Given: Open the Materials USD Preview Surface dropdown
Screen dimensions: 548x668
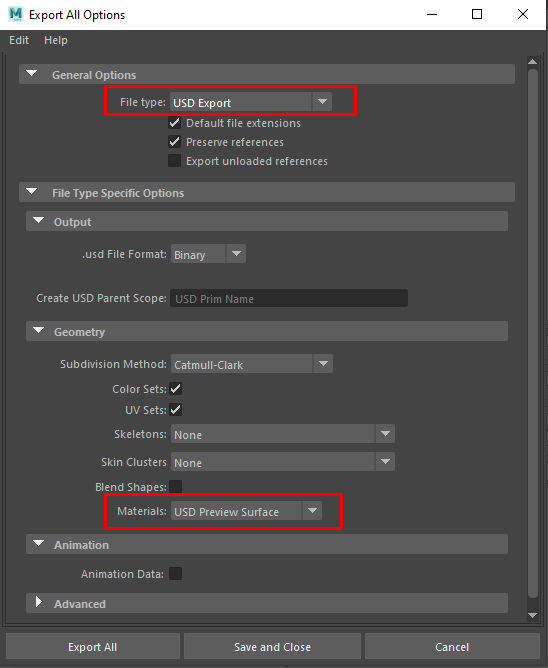Looking at the screenshot, I should point(246,511).
